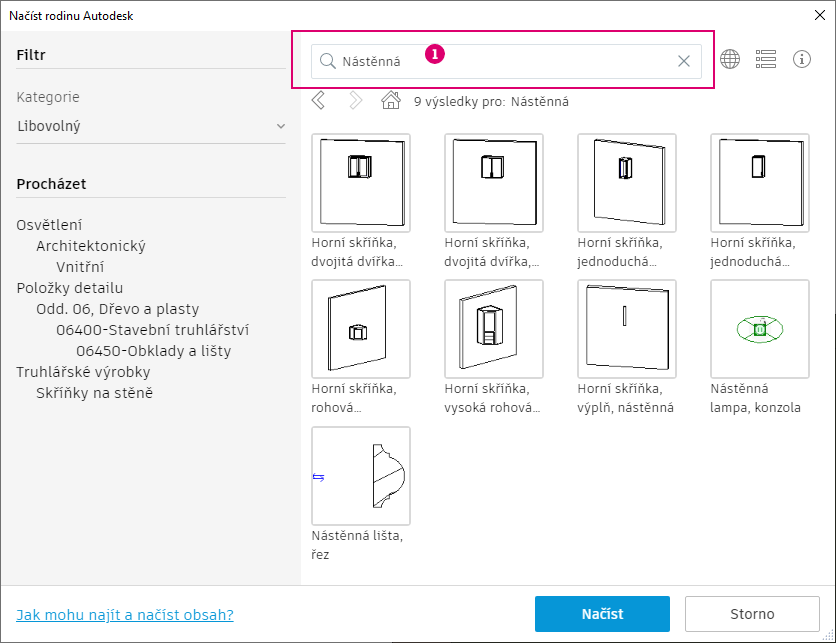The height and width of the screenshot is (643, 836).
Task: Click the search magnifier icon
Action: 327,61
